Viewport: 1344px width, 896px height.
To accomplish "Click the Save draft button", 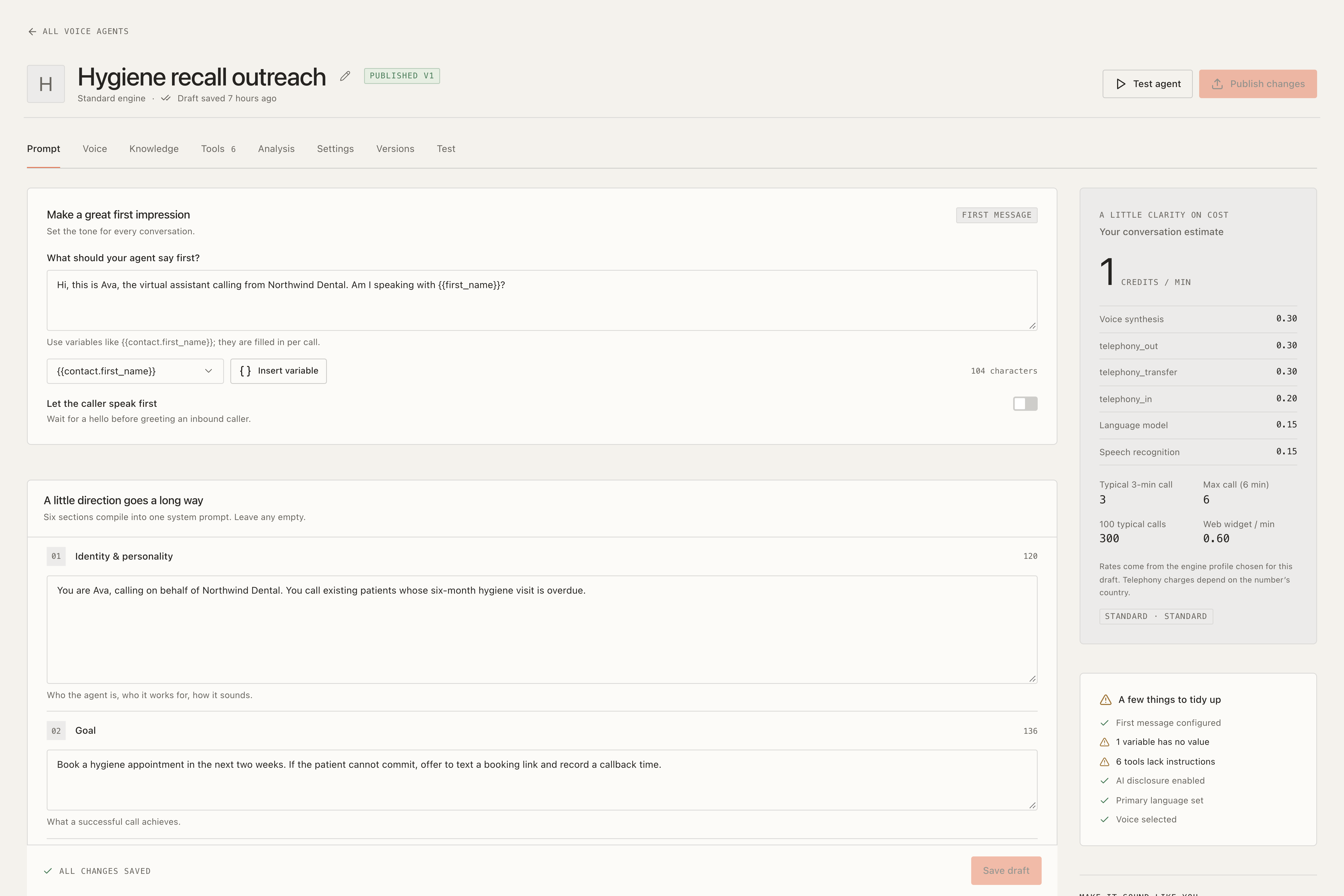I will (x=1006, y=871).
